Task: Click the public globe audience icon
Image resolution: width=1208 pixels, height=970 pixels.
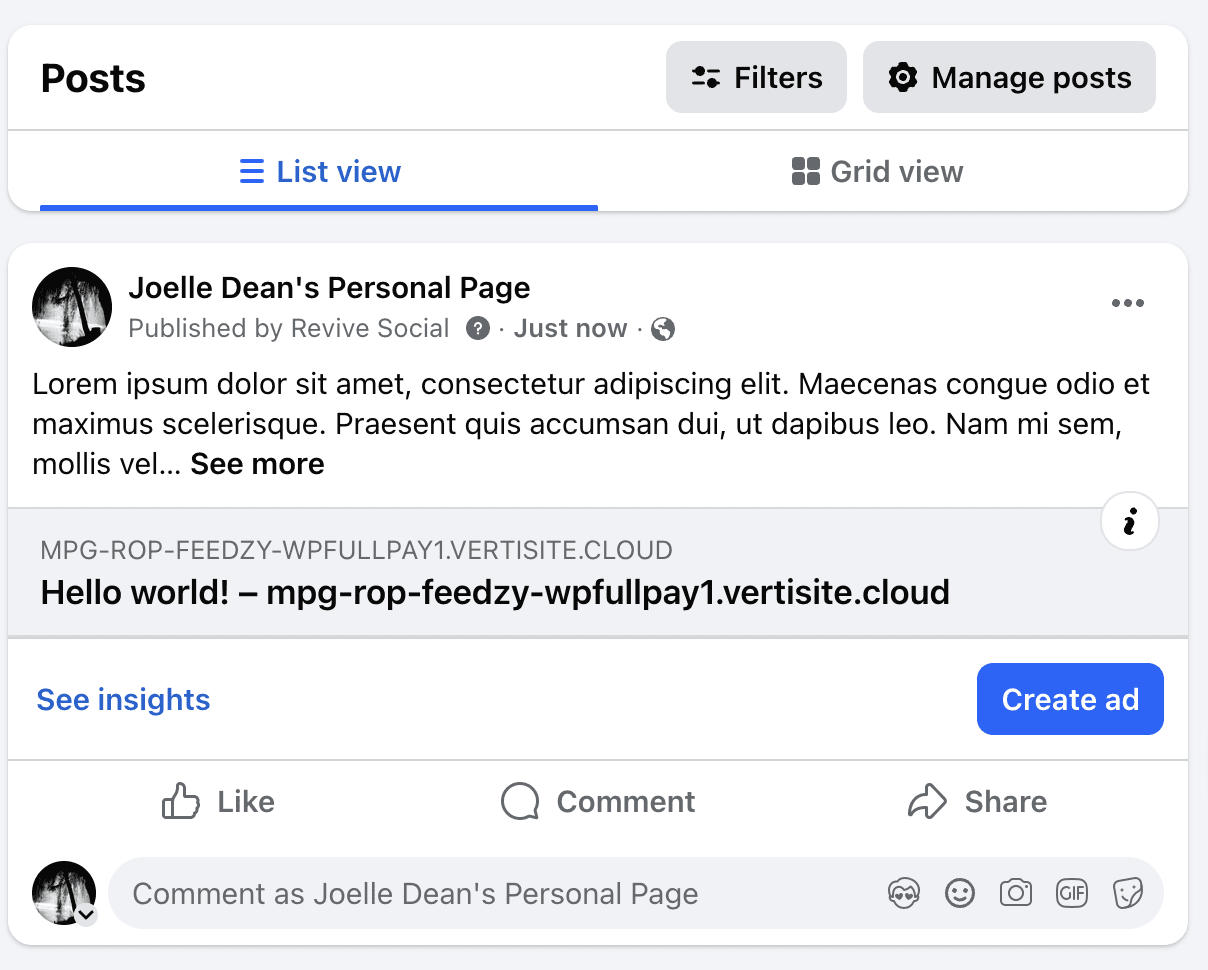Action: click(x=663, y=328)
